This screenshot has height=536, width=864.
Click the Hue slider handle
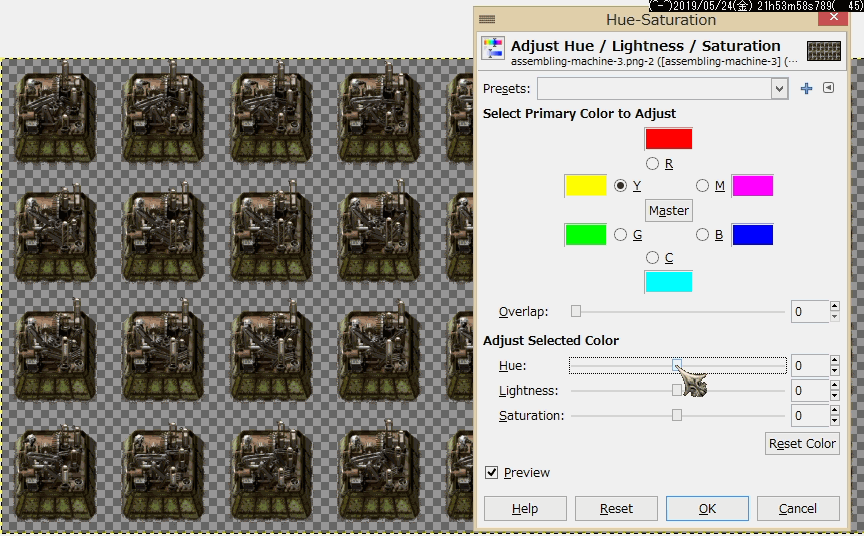coord(677,365)
